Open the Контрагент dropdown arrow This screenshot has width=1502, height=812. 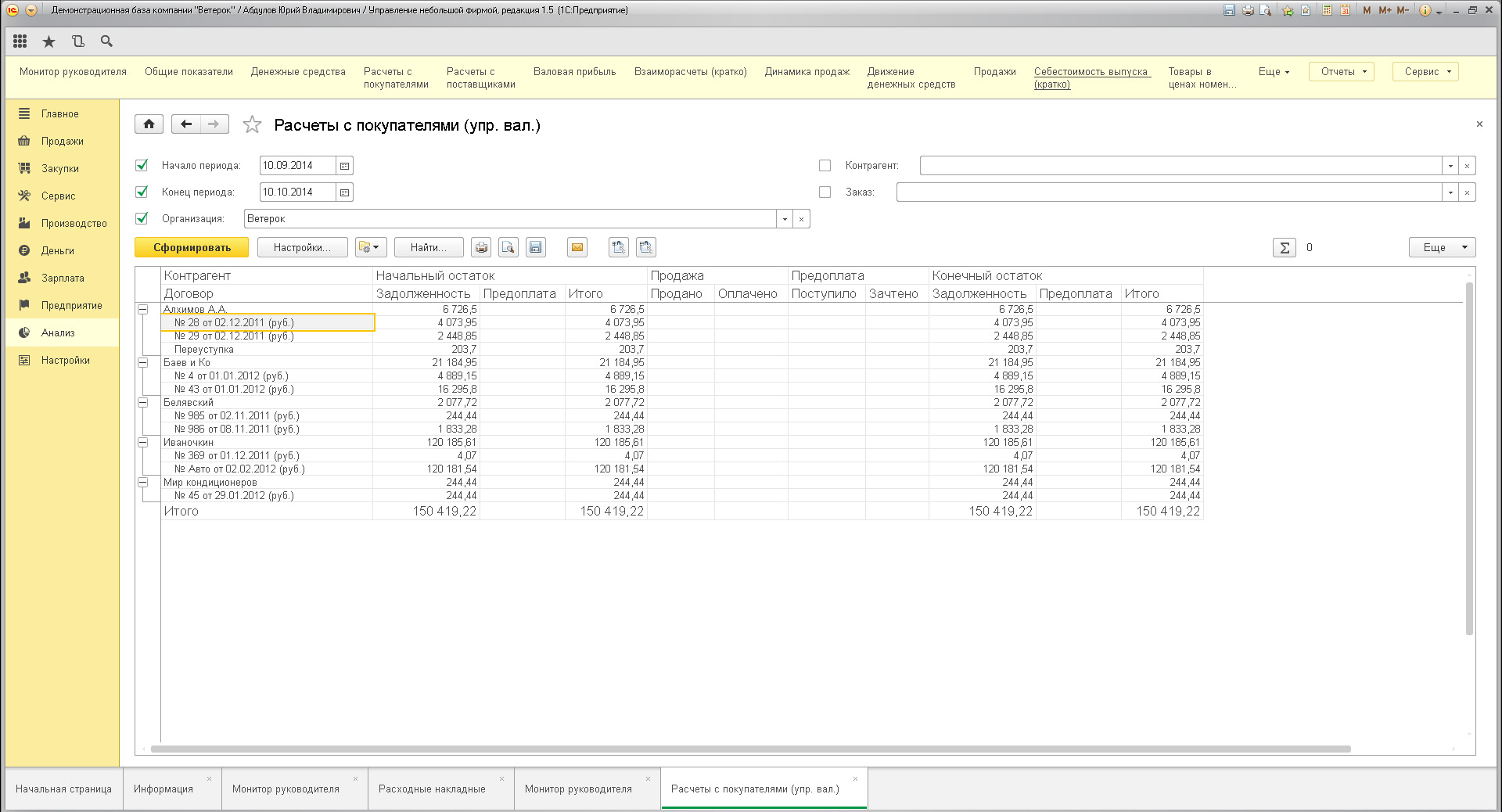point(1450,166)
